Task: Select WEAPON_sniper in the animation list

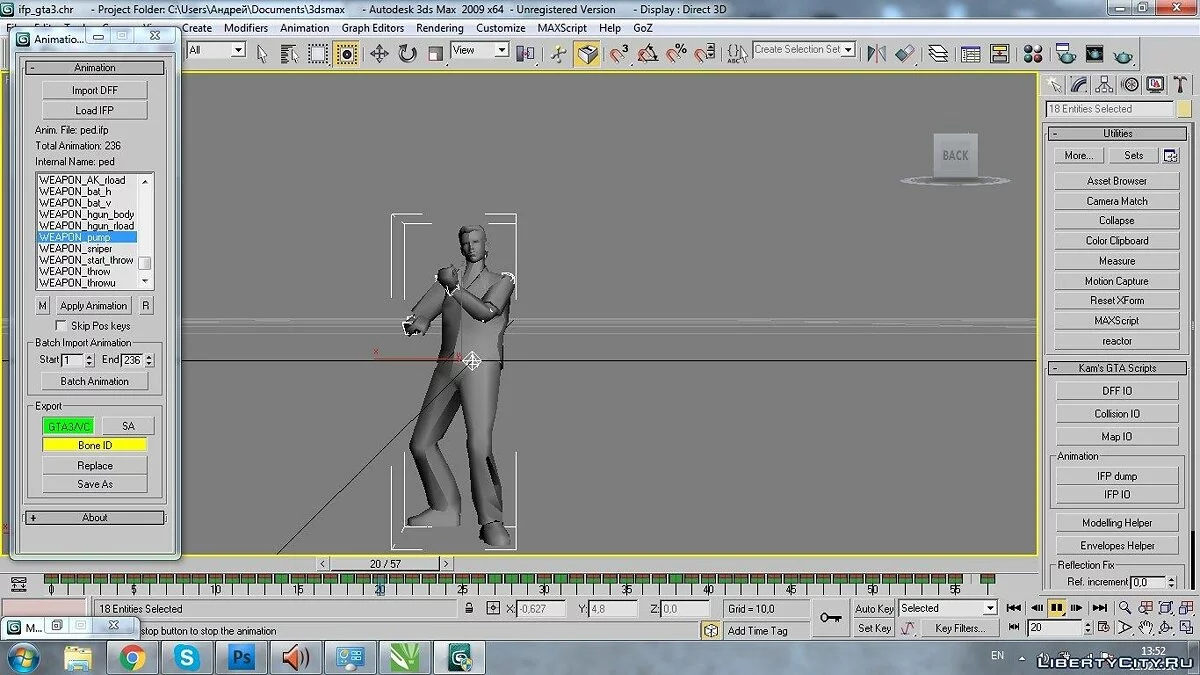Action: tap(76, 249)
